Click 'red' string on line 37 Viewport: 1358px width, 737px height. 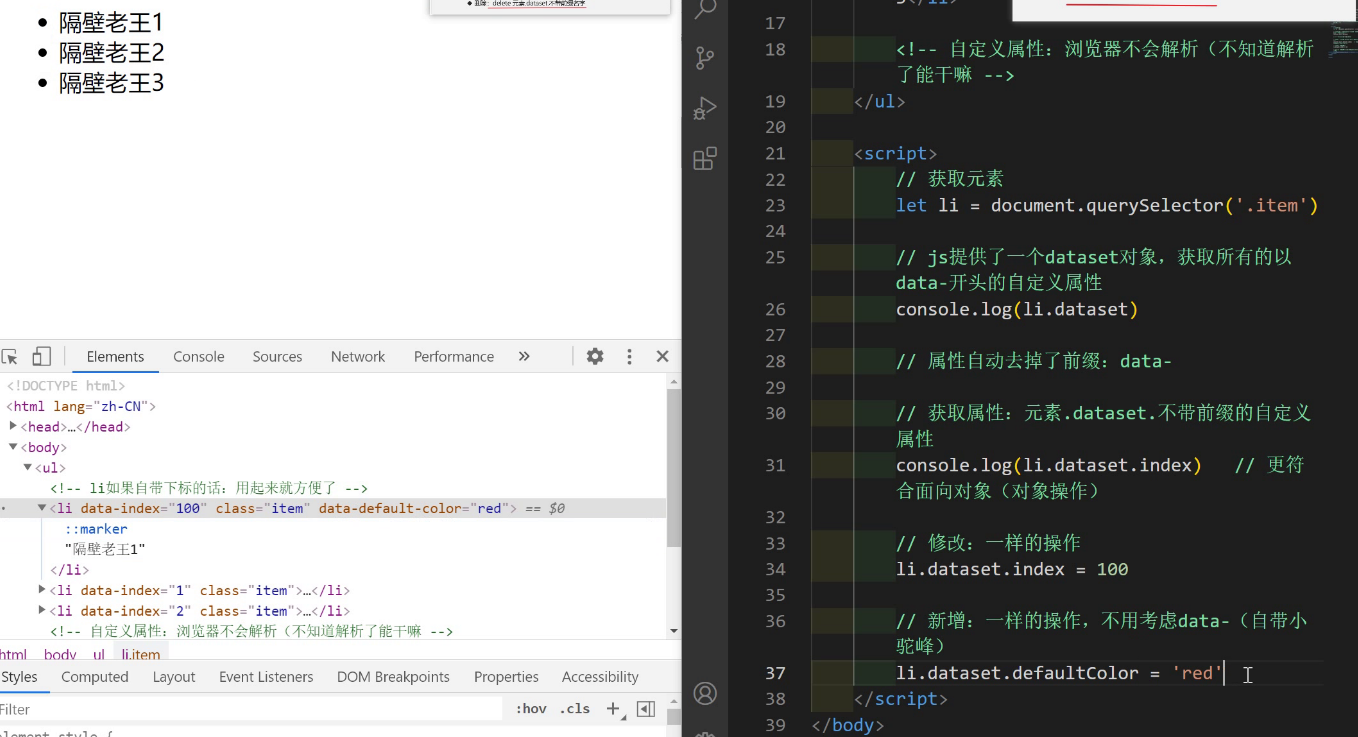pos(1197,673)
